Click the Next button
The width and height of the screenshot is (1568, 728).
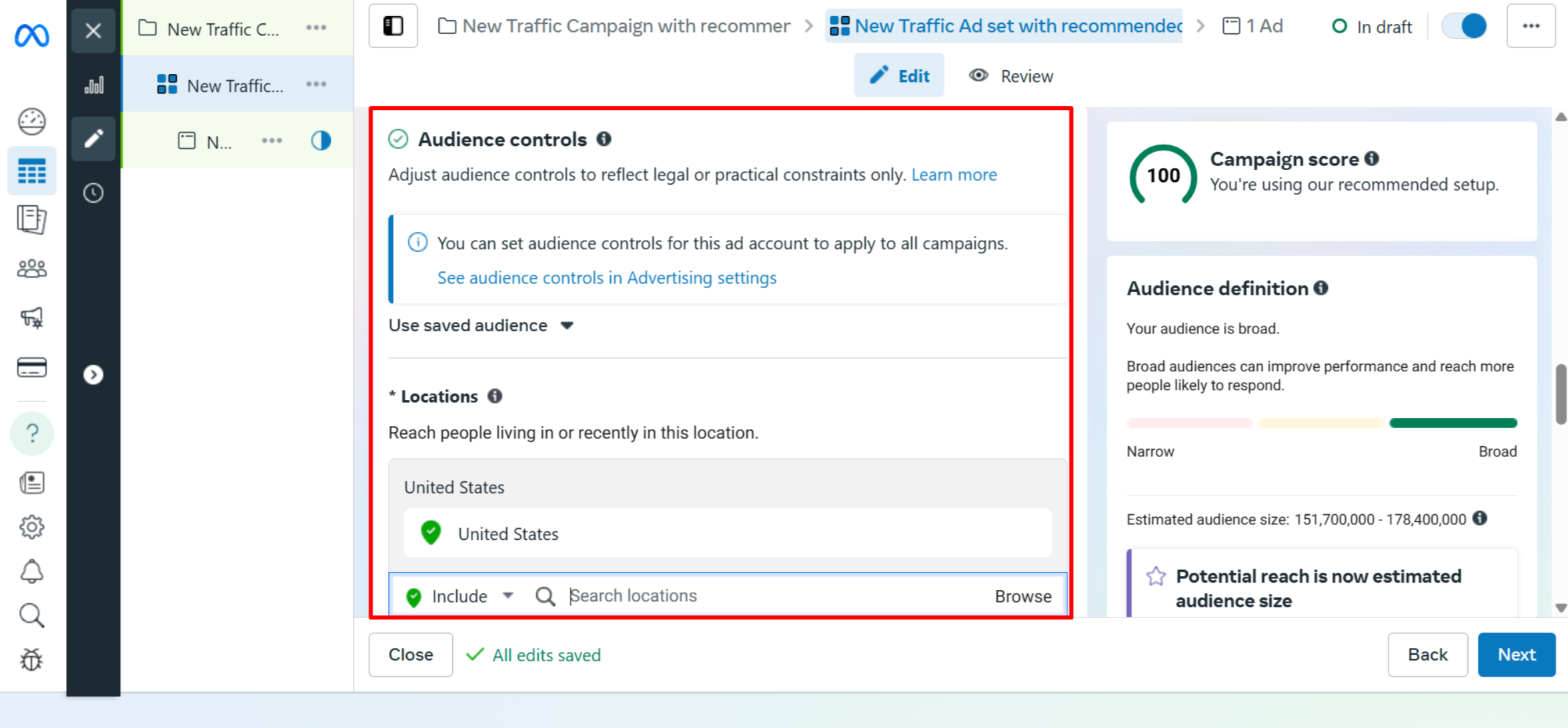pyautogui.click(x=1516, y=655)
